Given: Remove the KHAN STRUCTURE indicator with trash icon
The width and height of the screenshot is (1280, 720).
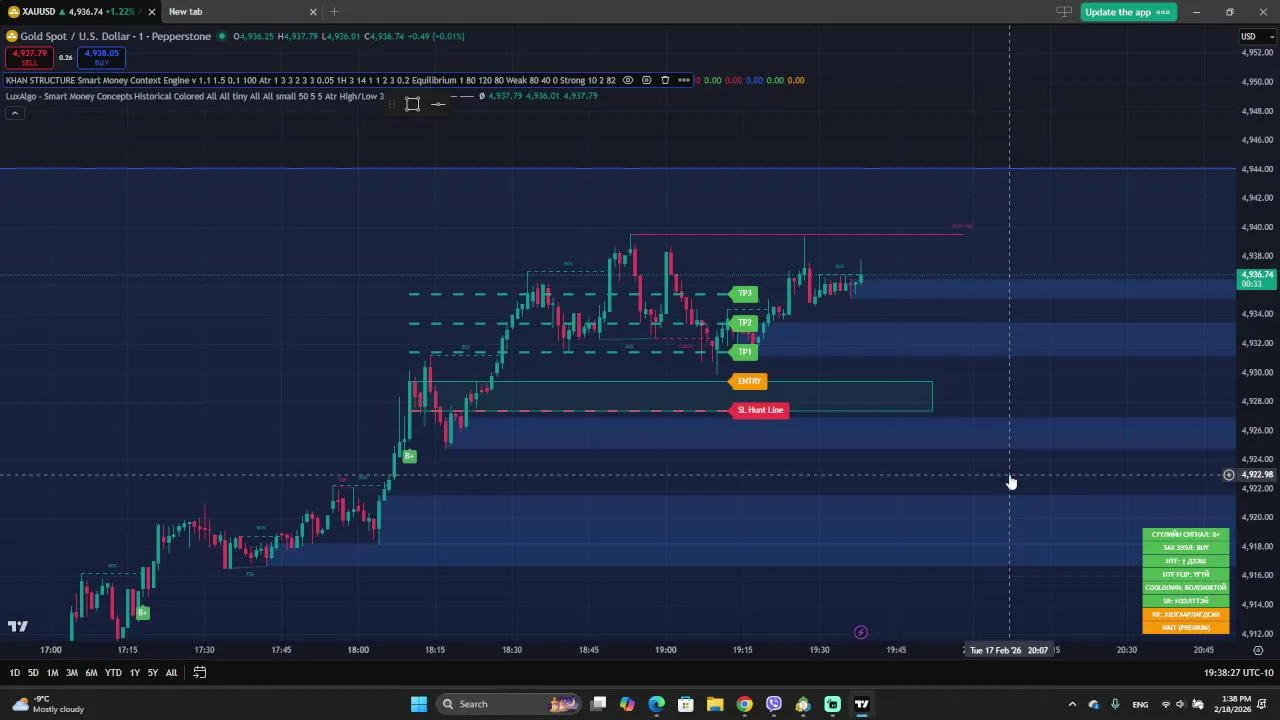Looking at the screenshot, I should (x=665, y=80).
